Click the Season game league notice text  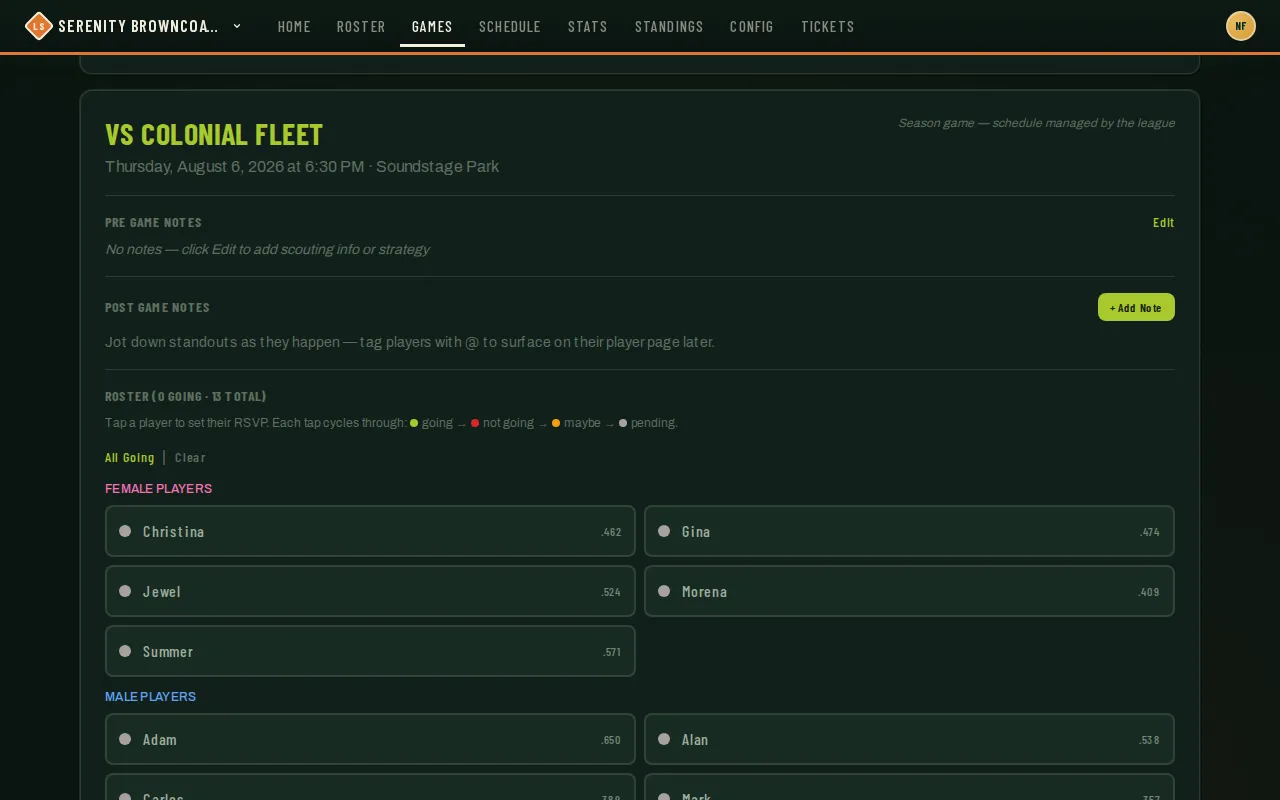coord(1036,123)
